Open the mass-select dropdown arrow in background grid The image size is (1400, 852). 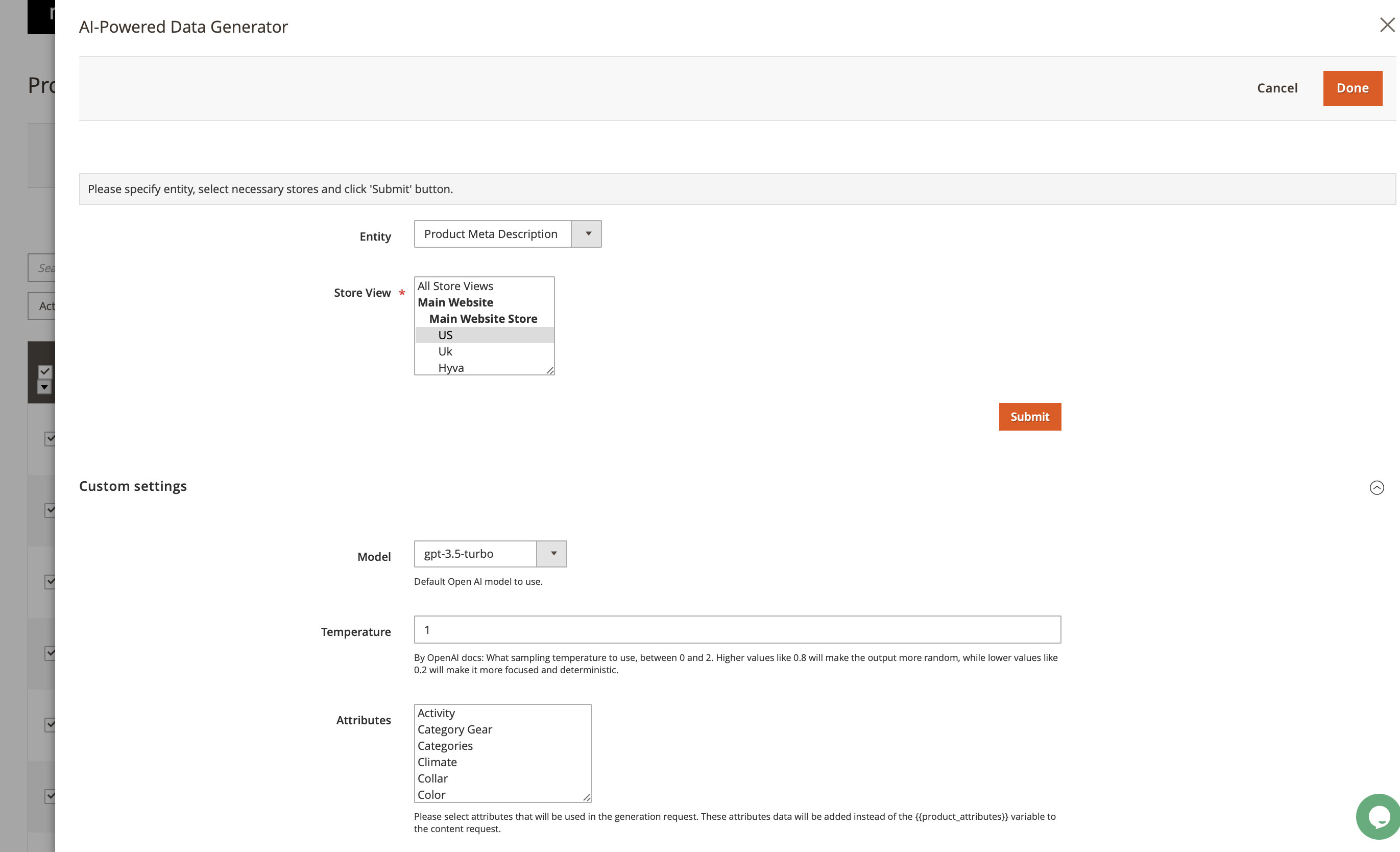[44, 387]
